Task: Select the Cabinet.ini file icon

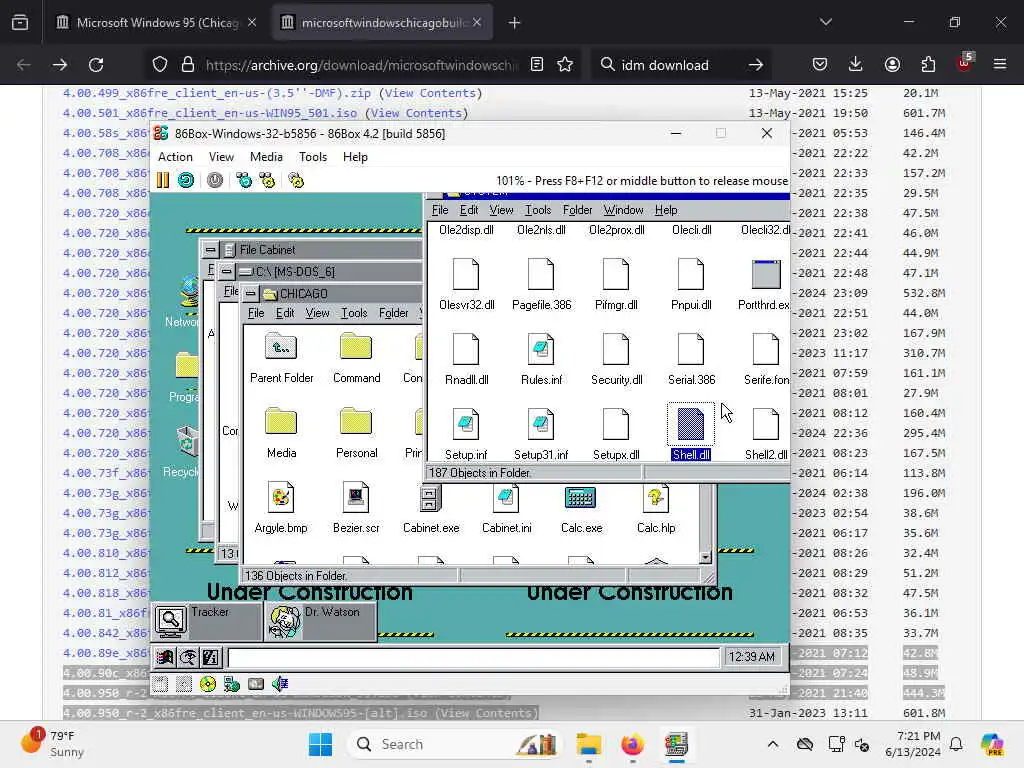Action: (x=506, y=498)
